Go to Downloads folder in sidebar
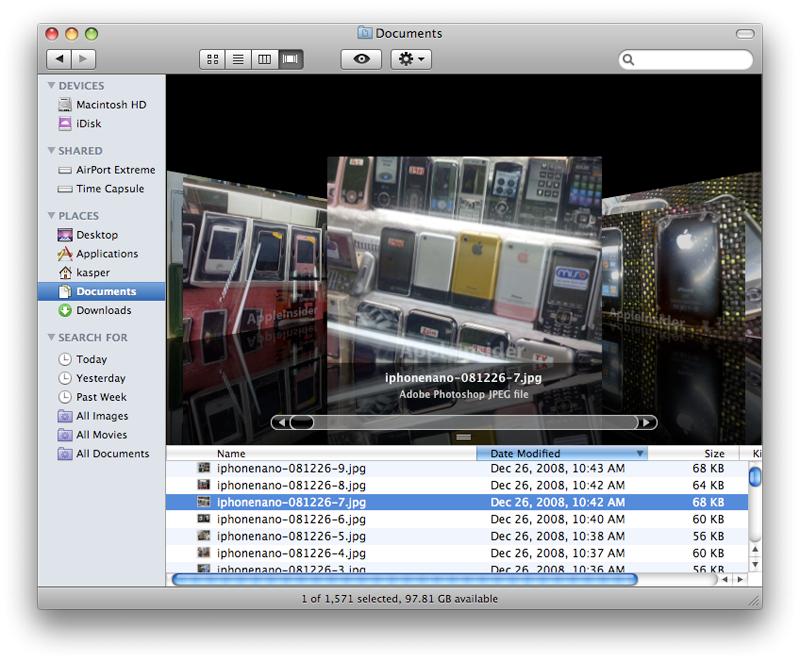The image size is (800, 661). click(103, 310)
